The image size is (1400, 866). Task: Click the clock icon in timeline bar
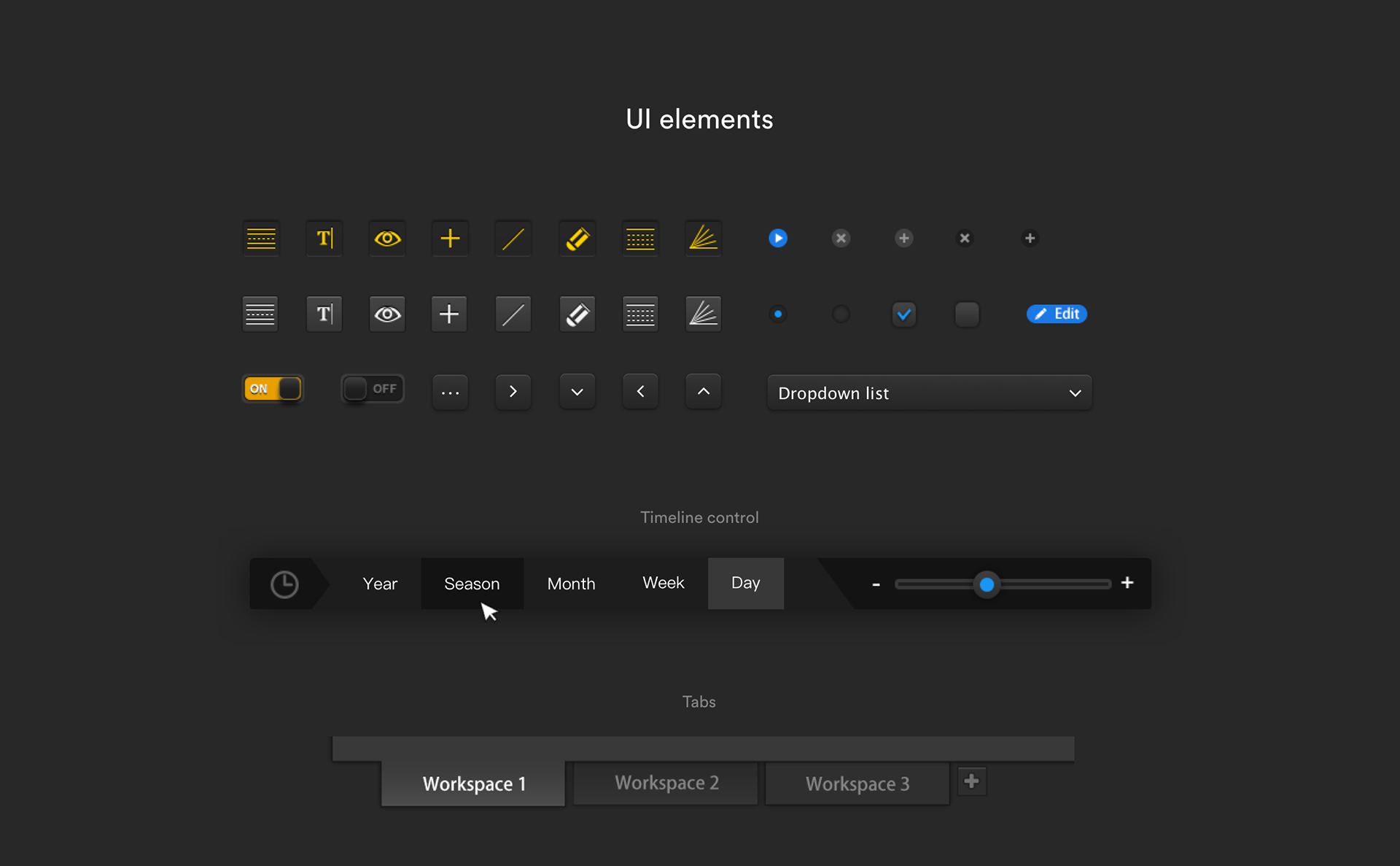point(284,584)
